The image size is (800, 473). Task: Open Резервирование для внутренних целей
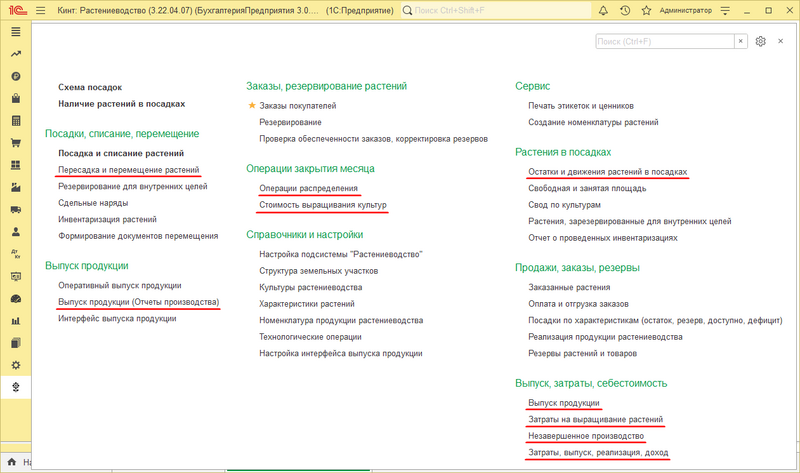pyautogui.click(x=133, y=186)
